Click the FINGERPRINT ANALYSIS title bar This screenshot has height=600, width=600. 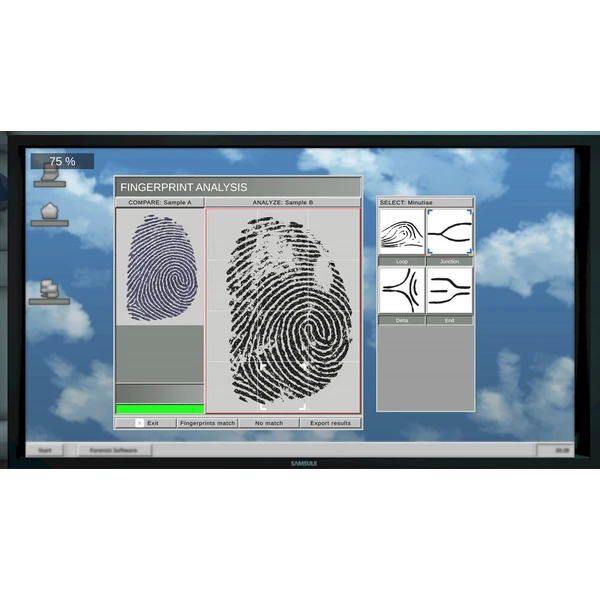click(238, 187)
